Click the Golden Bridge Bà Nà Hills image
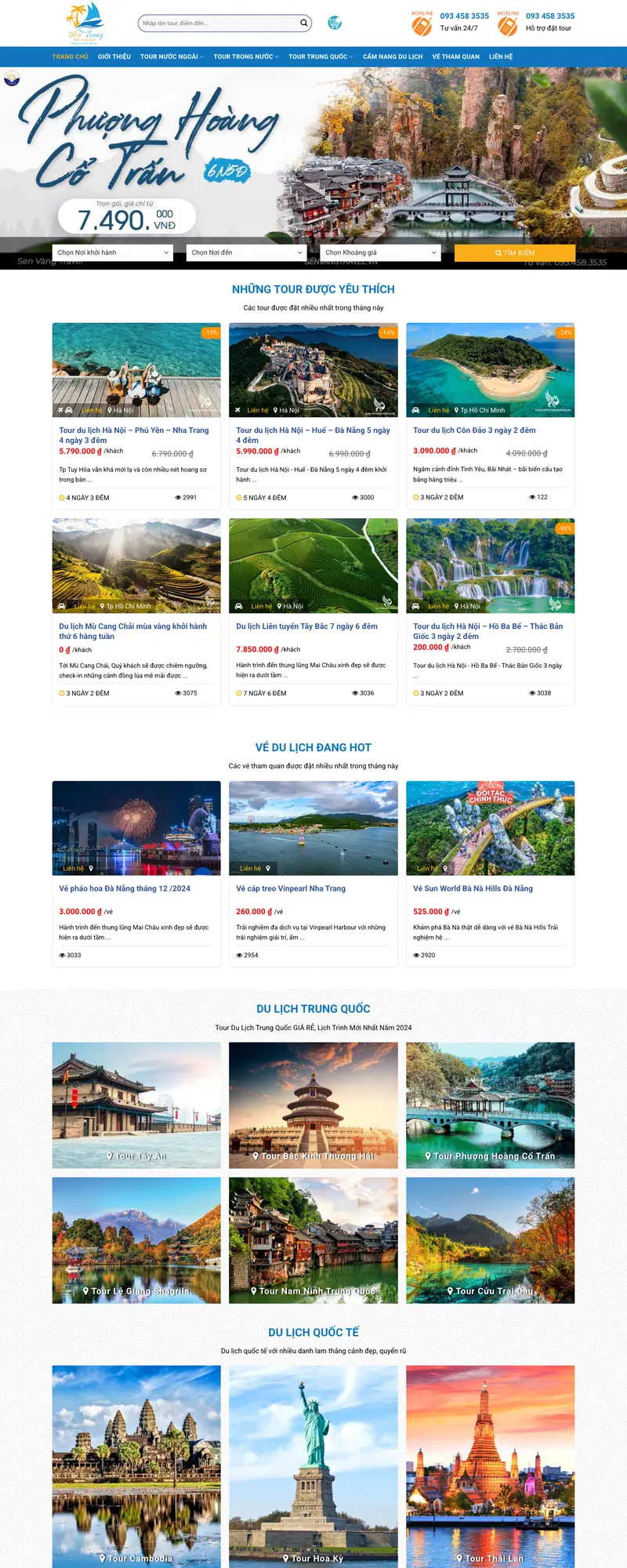Image resolution: width=627 pixels, height=1568 pixels. click(491, 828)
